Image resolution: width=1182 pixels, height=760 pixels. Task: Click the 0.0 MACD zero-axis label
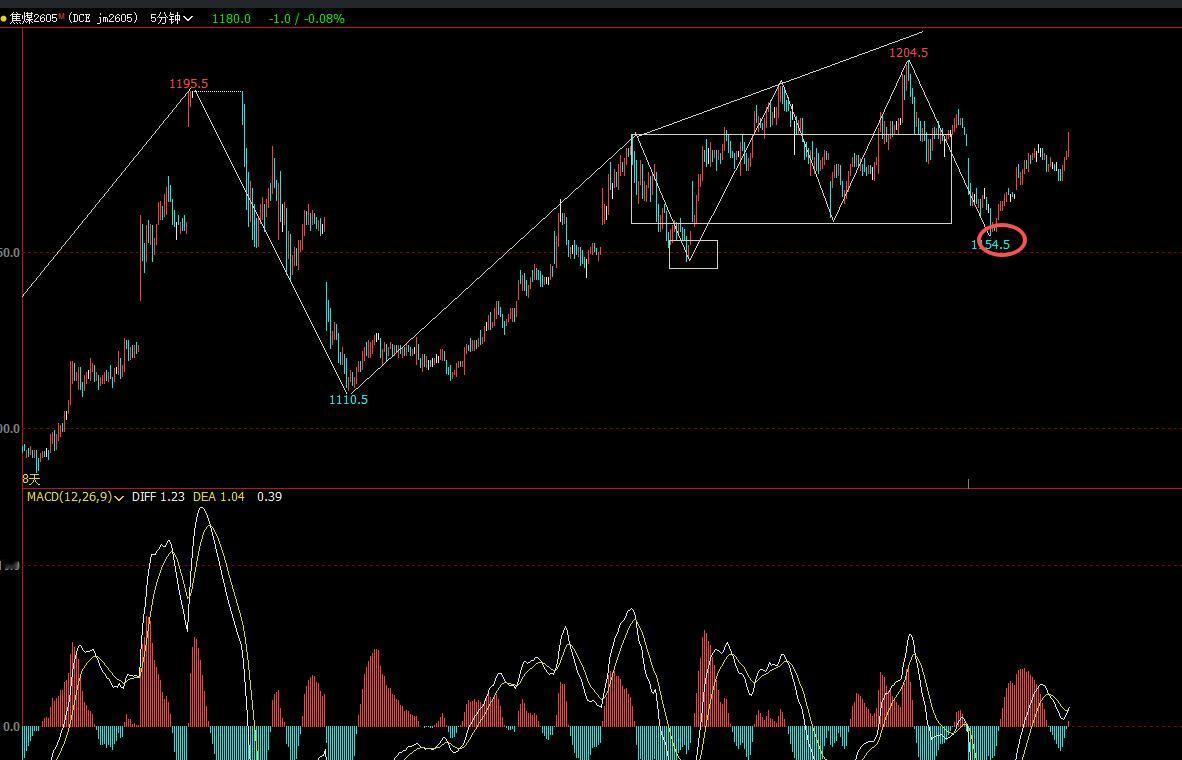coord(11,727)
